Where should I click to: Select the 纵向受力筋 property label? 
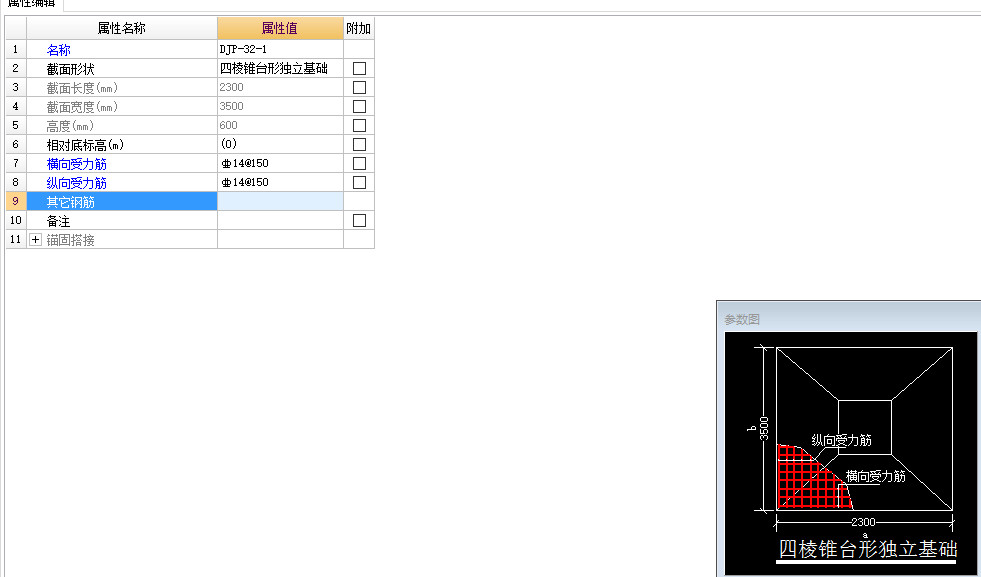76,183
